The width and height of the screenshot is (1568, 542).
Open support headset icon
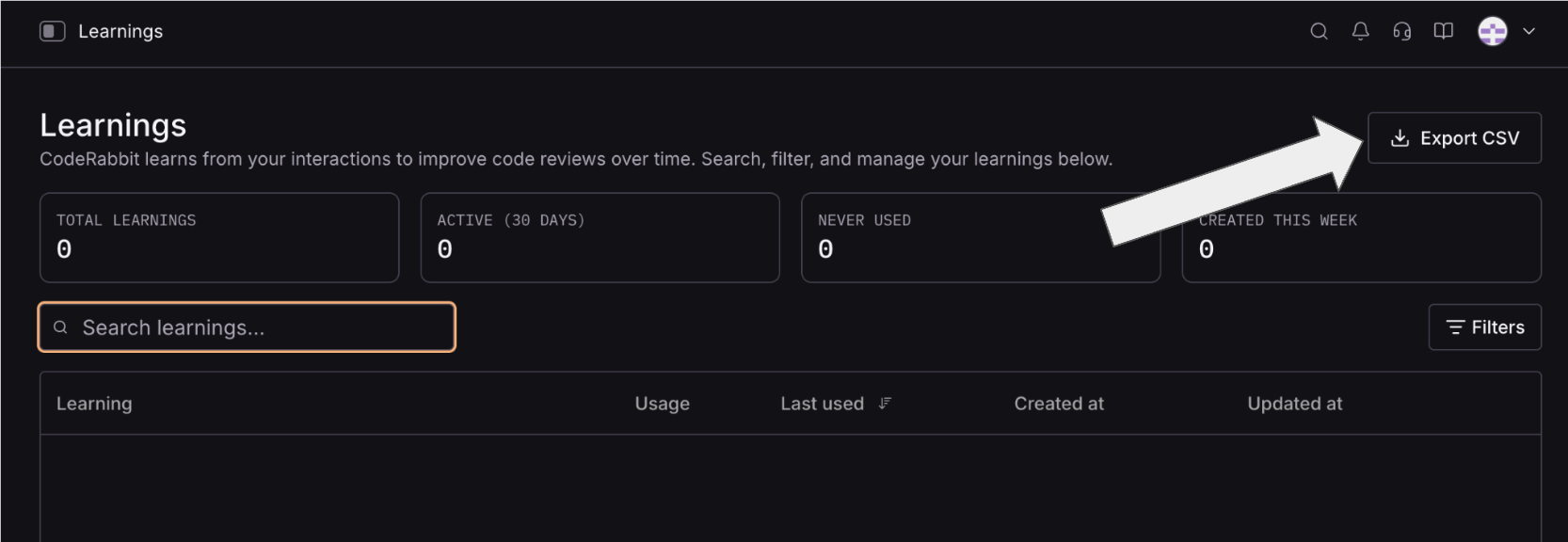click(1401, 31)
